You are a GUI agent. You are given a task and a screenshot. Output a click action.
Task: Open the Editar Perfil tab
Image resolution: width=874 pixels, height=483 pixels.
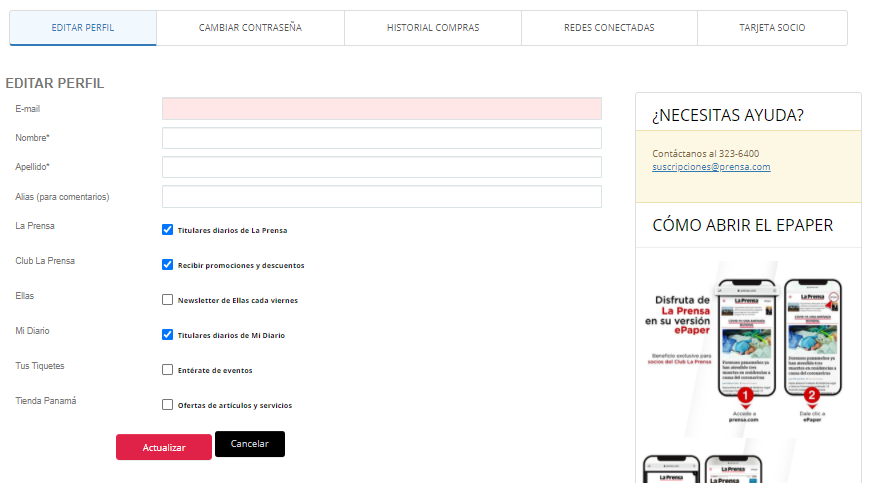[x=82, y=28]
